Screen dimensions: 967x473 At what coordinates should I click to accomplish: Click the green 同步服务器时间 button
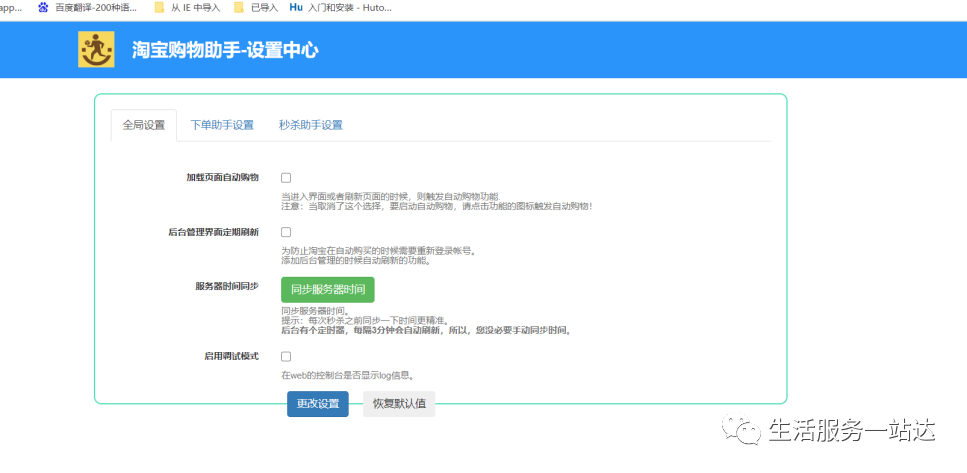(x=327, y=290)
